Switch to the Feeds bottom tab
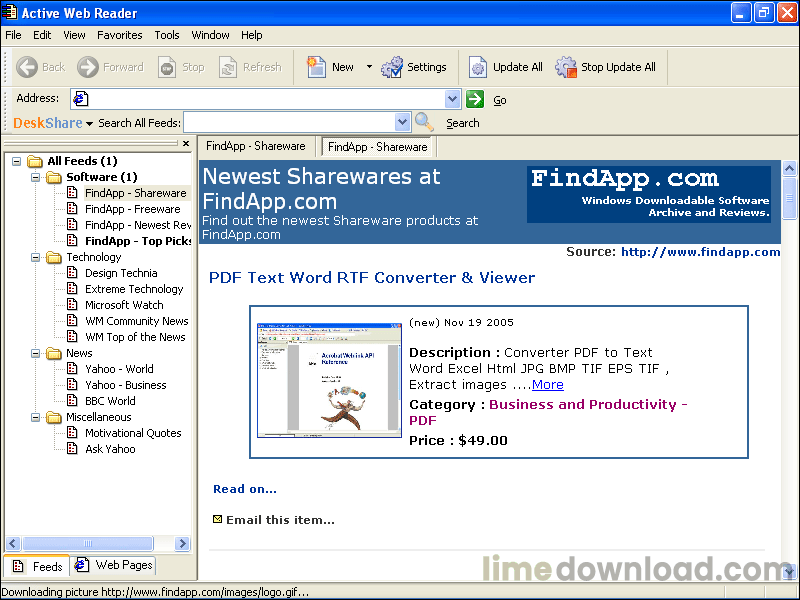This screenshot has width=800, height=600. coord(37,566)
